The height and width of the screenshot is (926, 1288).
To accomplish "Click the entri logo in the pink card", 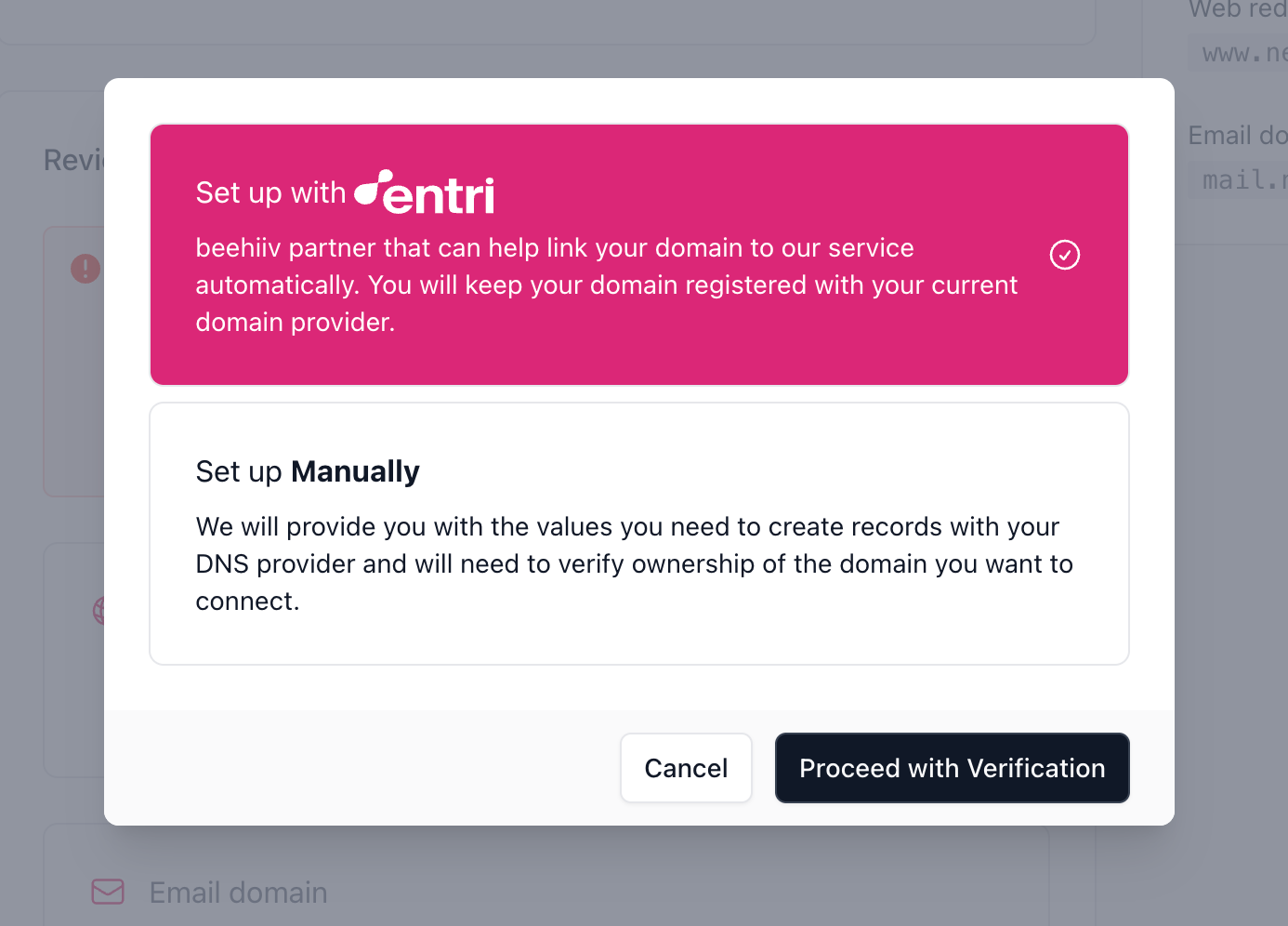I will [x=425, y=192].
